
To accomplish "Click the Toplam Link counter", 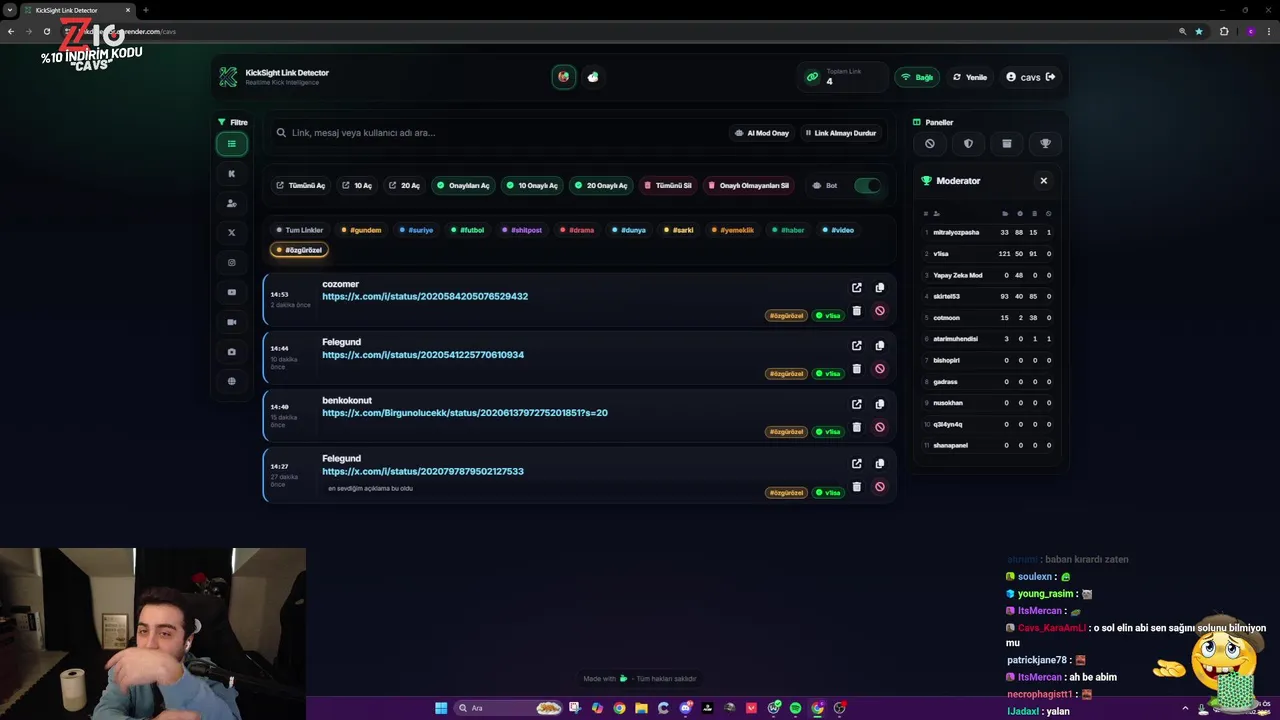I will tap(843, 77).
